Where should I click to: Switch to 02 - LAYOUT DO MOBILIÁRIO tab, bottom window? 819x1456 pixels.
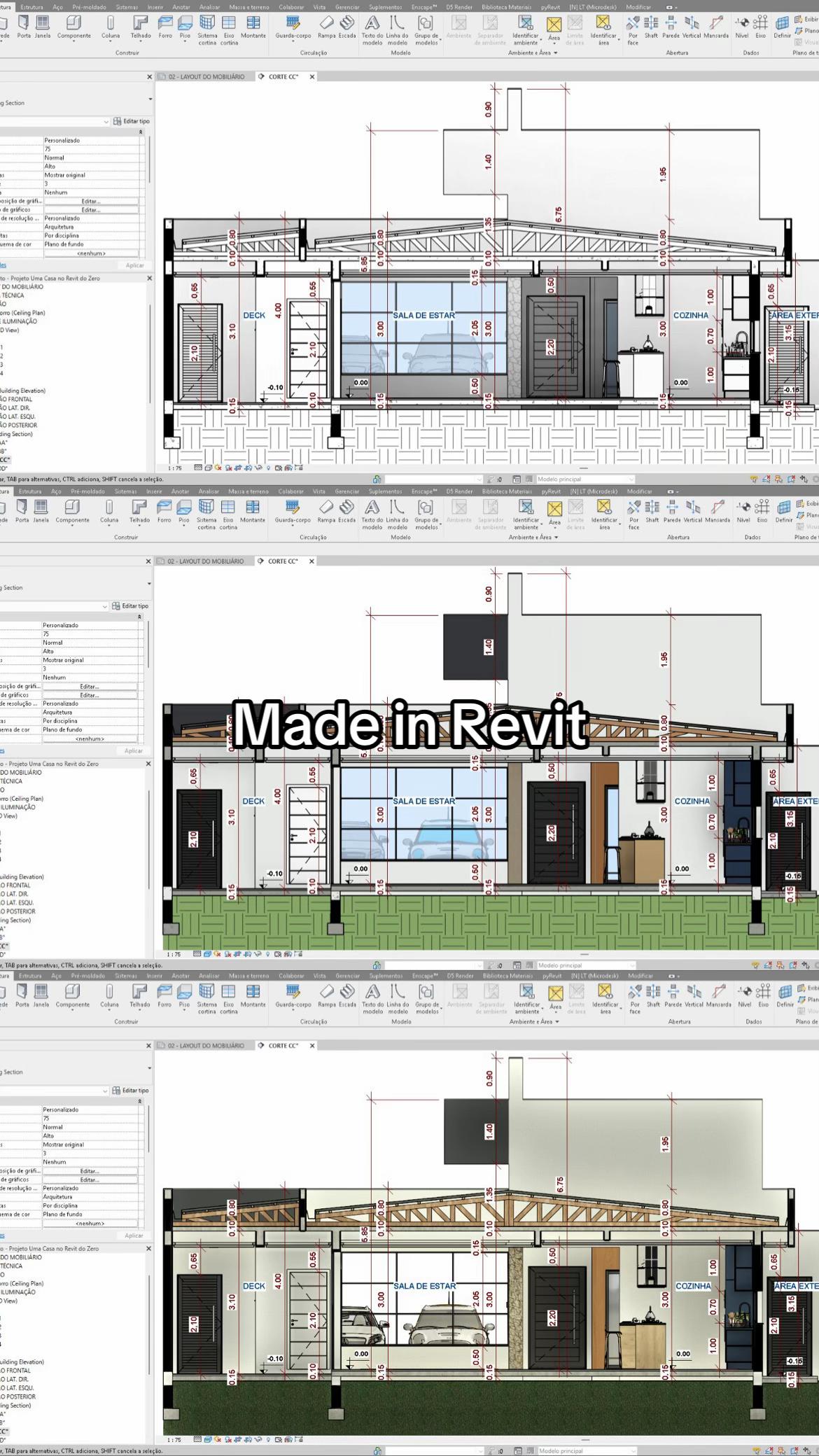[206, 1046]
